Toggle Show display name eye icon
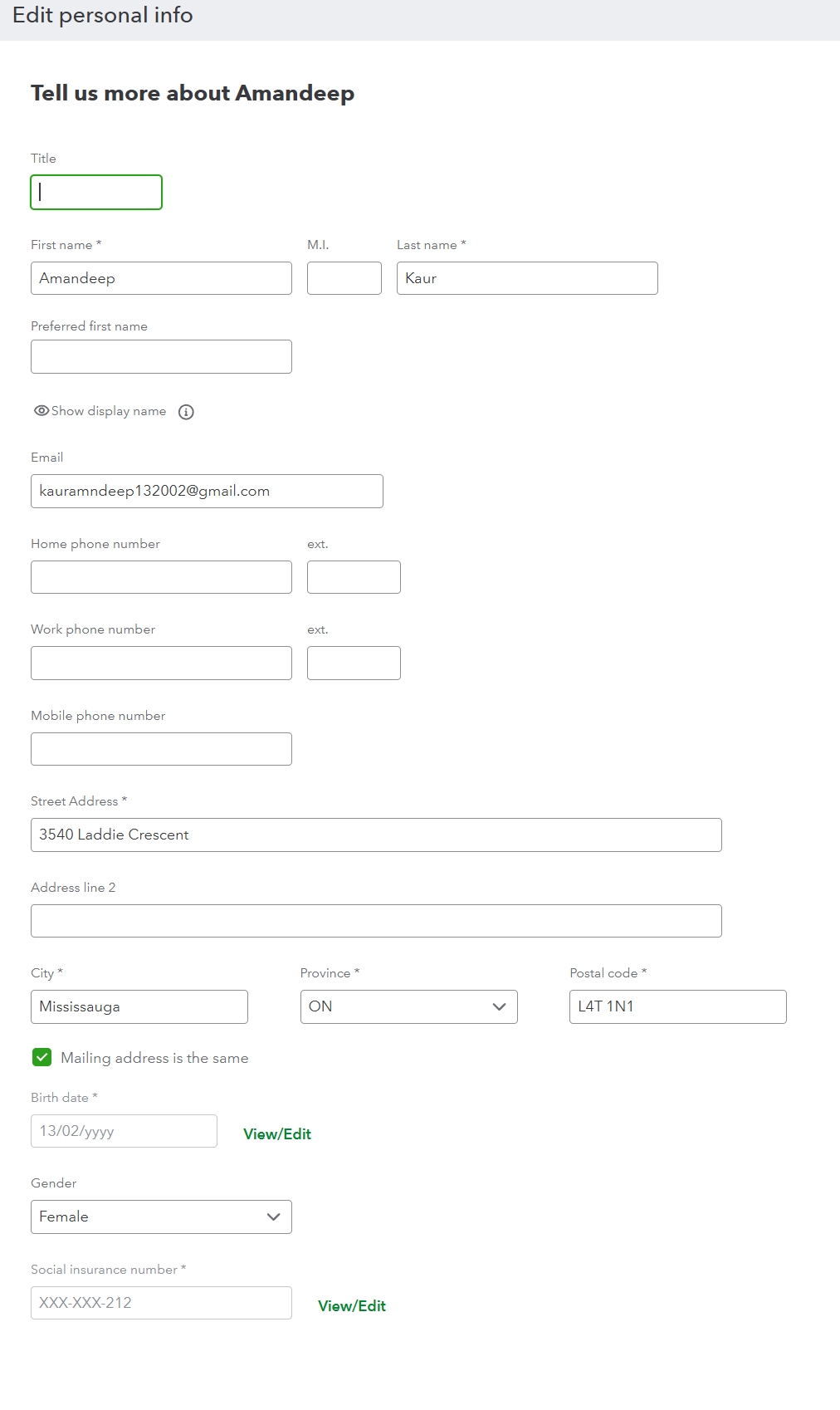The height and width of the screenshot is (1410, 840). pos(41,411)
